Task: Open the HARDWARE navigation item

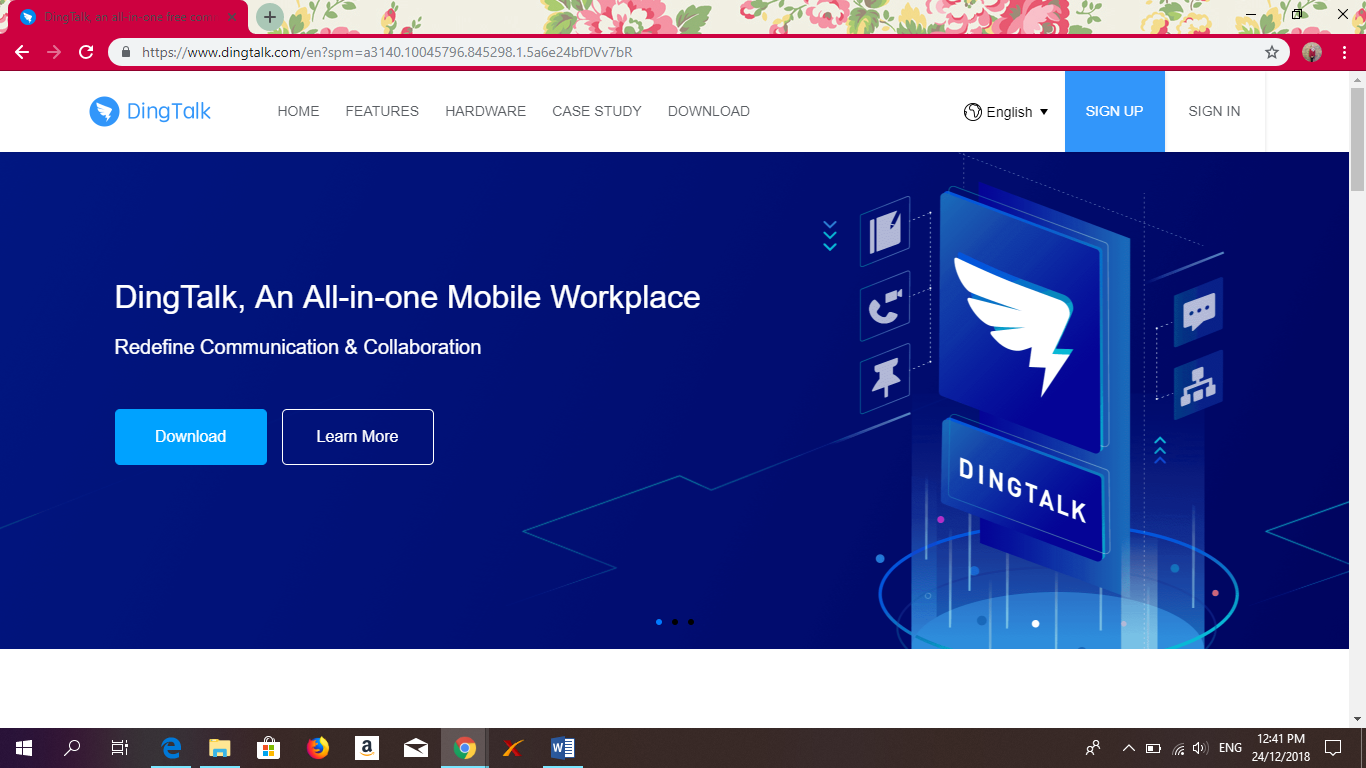Action: point(485,111)
